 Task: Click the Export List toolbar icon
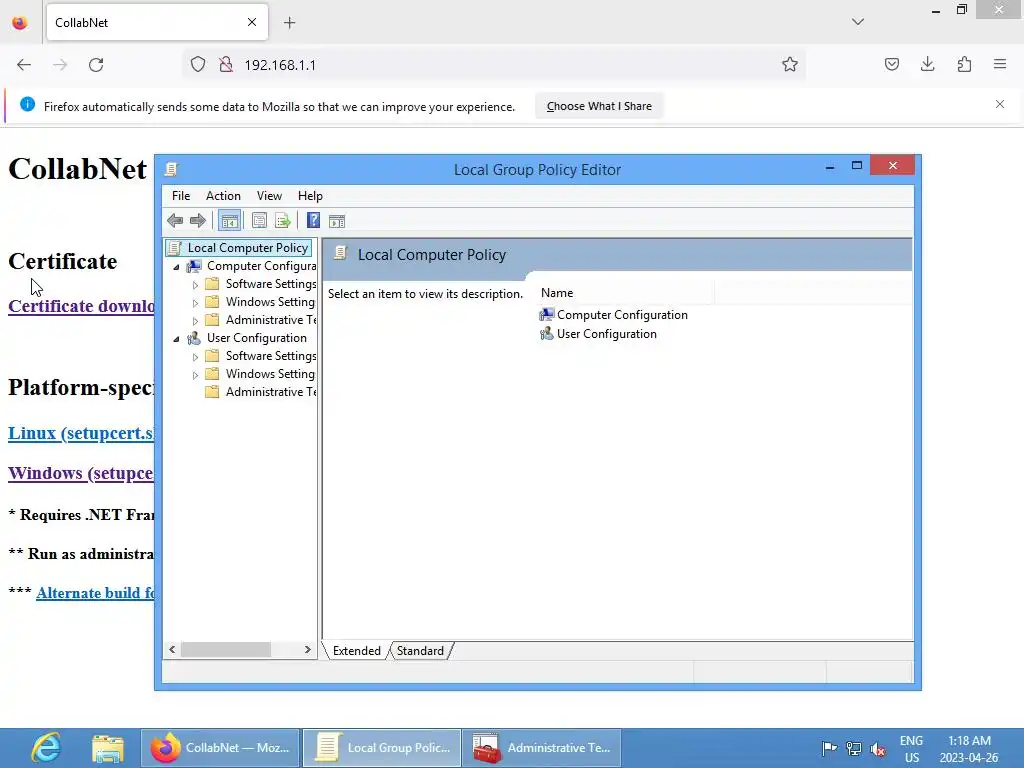point(283,221)
